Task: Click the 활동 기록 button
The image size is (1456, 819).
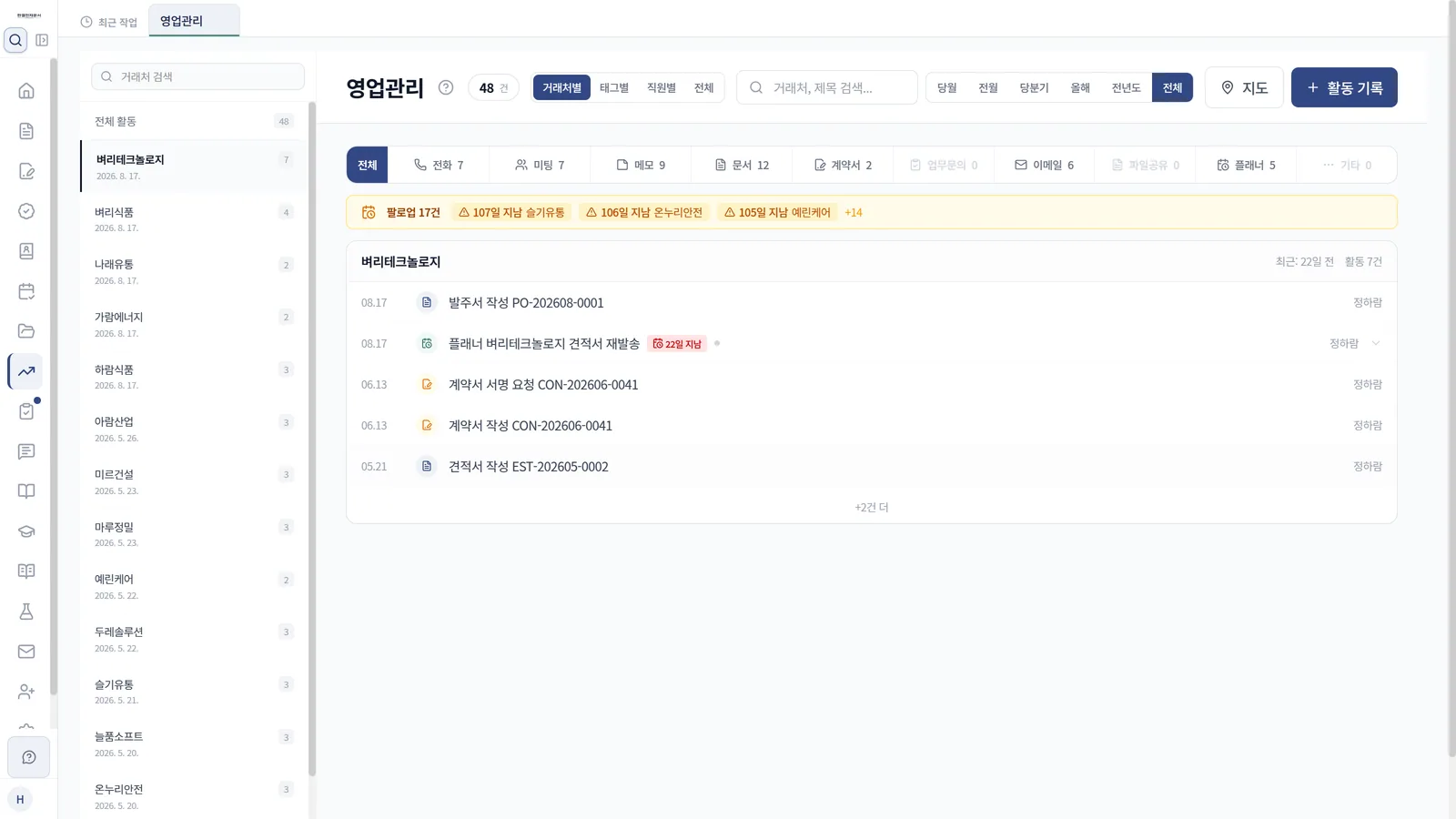Action: coord(1344,87)
